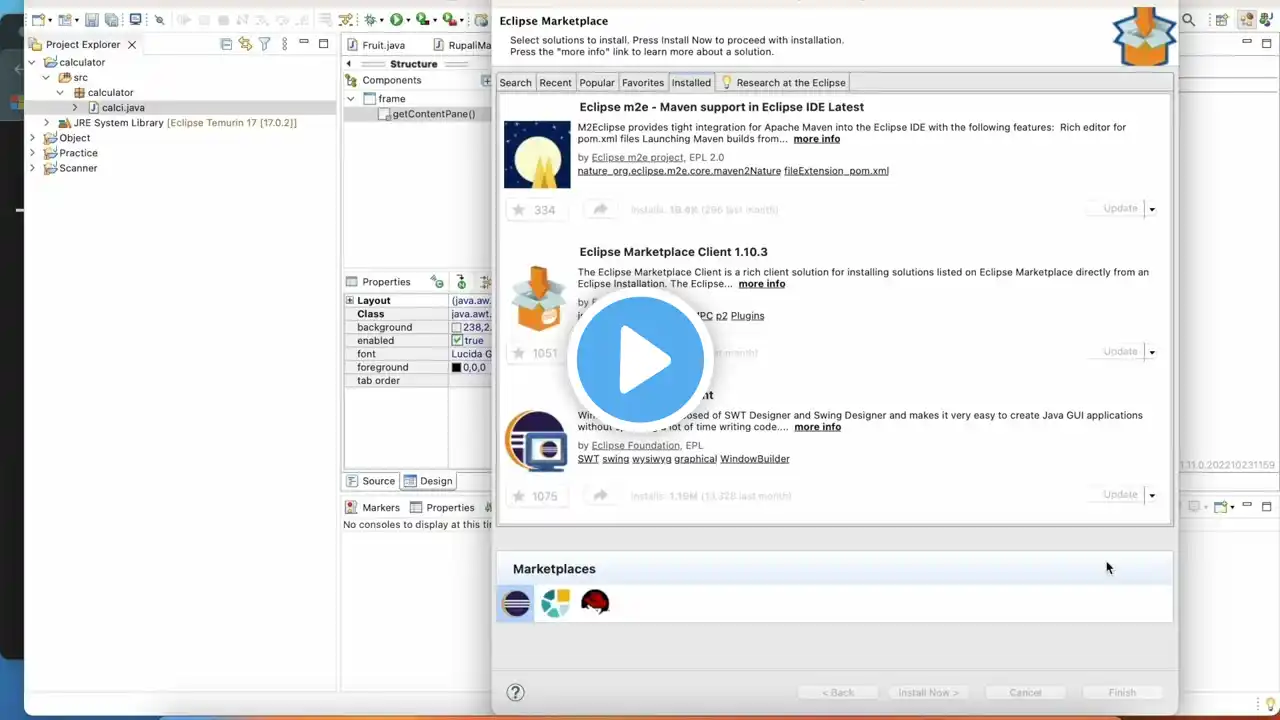The image size is (1280, 720).
Task: Click the fileExtension_pom.xml tag link
Action: (x=837, y=171)
